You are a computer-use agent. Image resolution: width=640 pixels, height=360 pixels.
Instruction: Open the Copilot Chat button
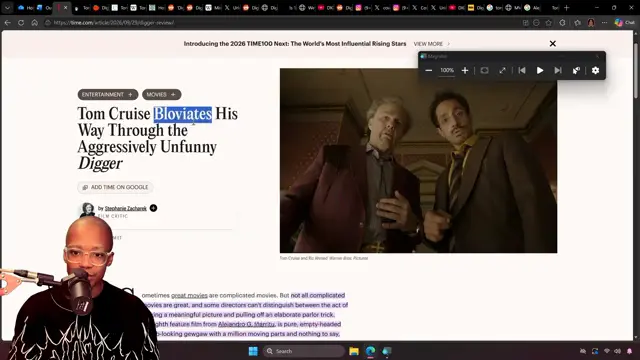(x=625, y=23)
